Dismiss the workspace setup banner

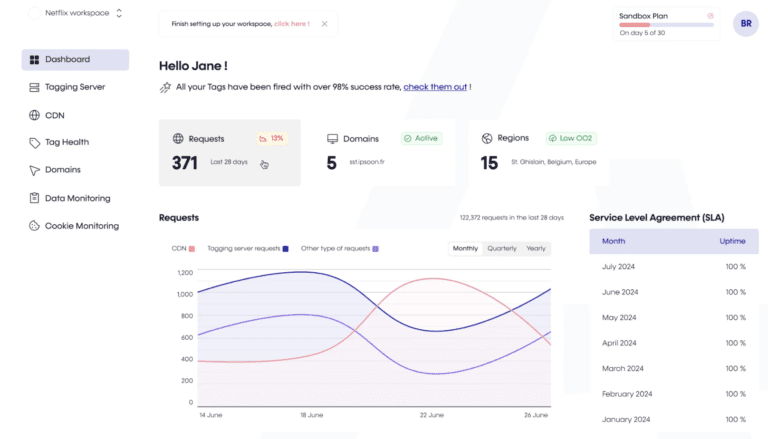click(324, 23)
